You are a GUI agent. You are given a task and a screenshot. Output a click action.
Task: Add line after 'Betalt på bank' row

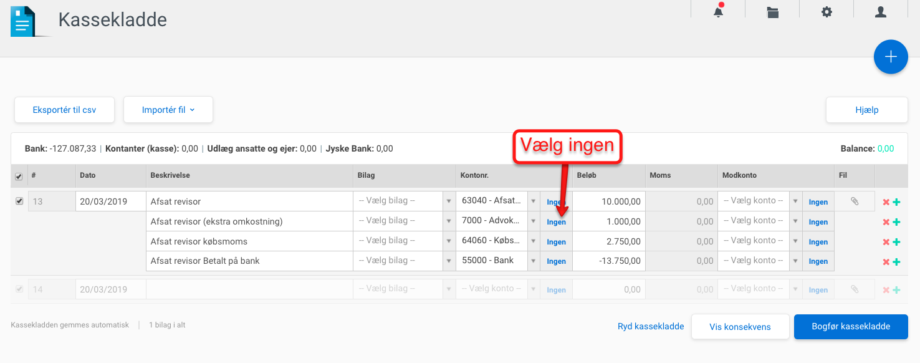897,262
